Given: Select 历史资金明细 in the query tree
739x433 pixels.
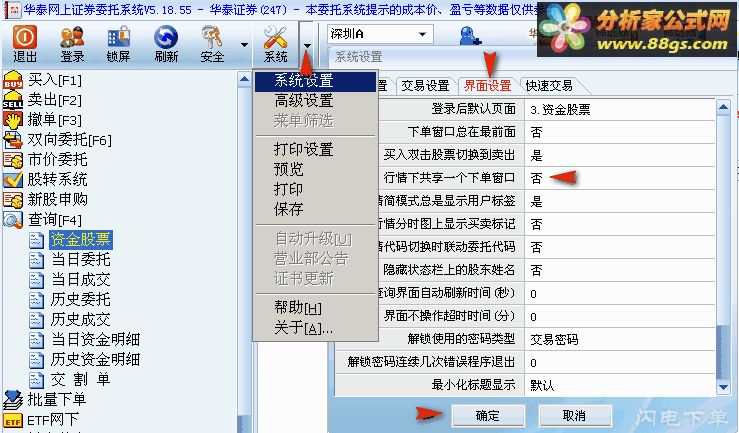Looking at the screenshot, I should coord(95,359).
